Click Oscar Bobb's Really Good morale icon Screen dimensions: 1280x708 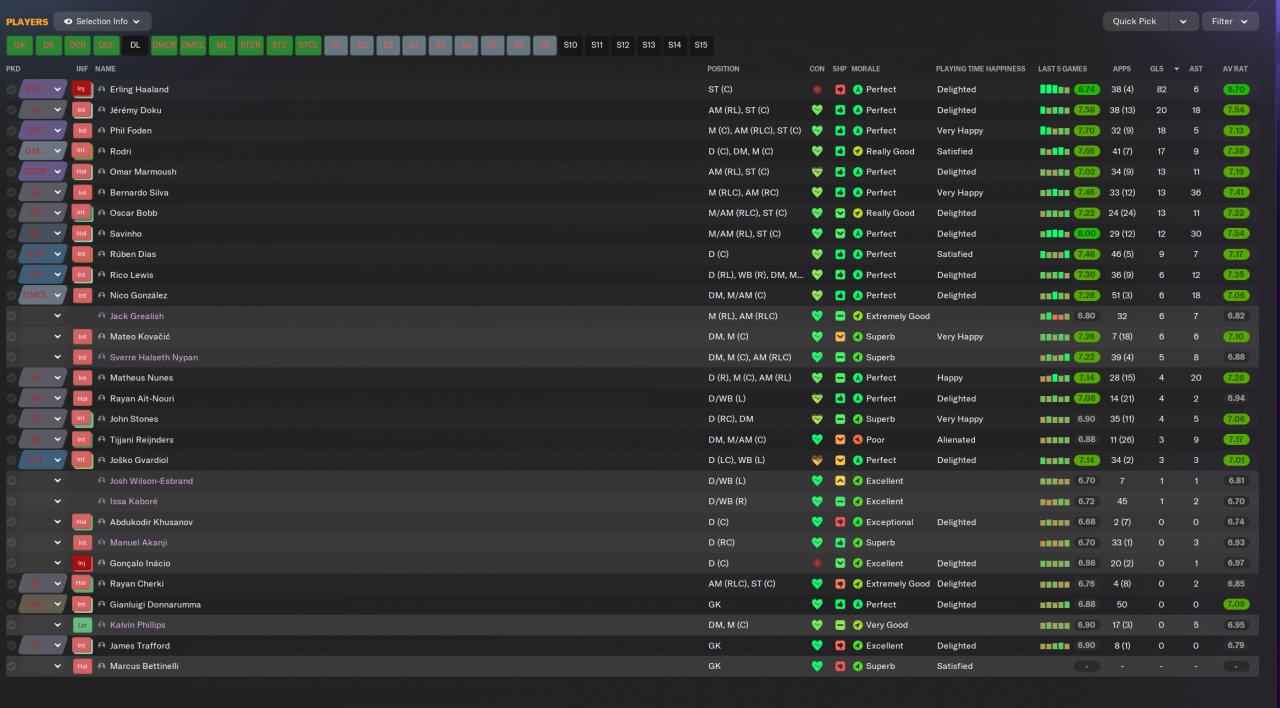point(858,213)
